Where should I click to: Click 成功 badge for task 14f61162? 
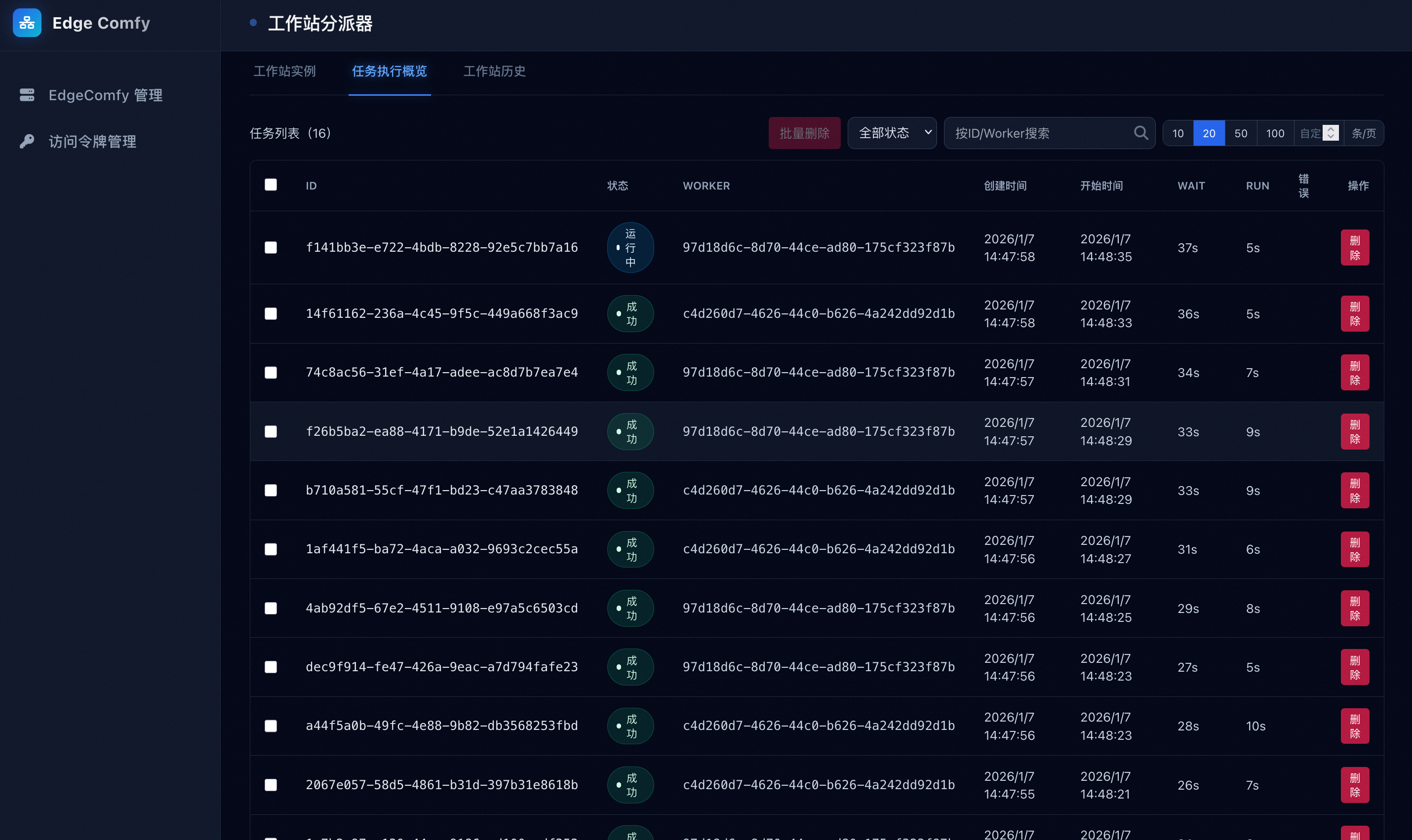click(630, 313)
